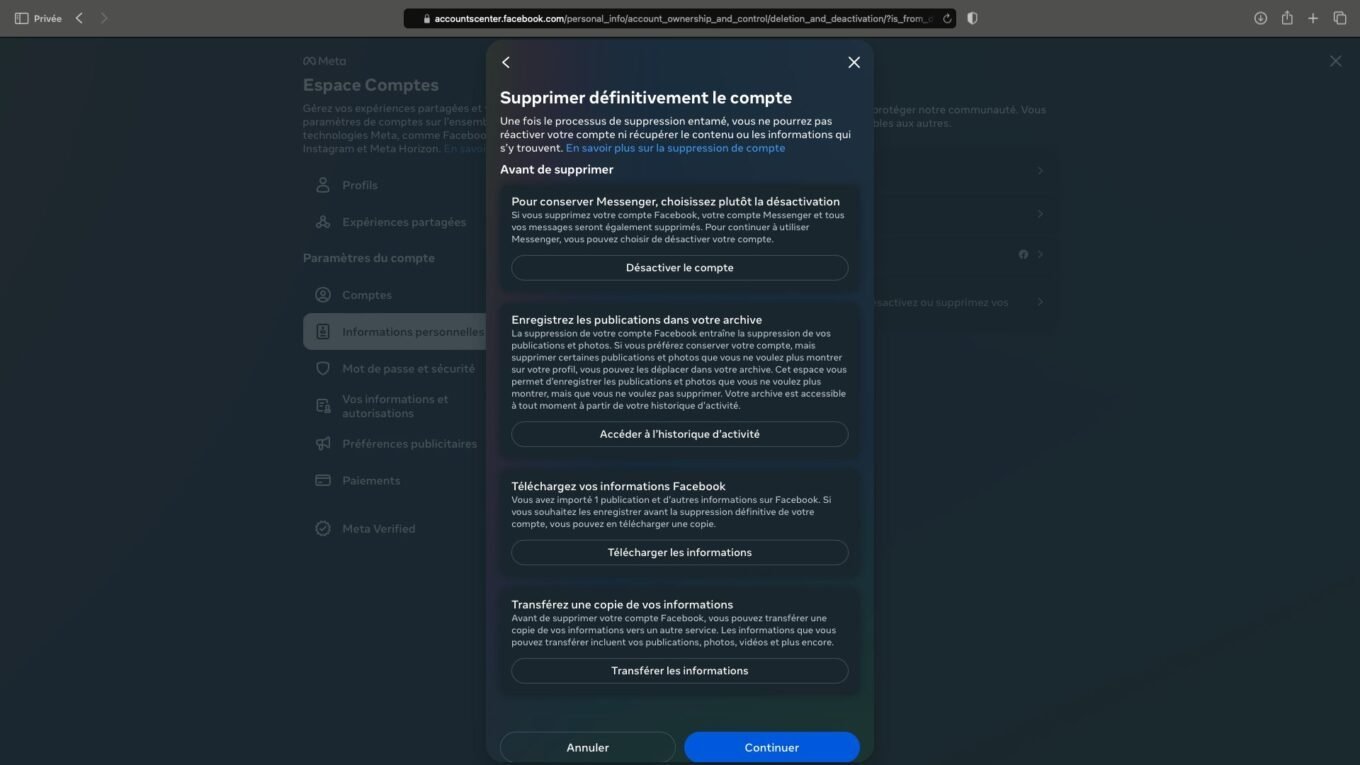Click the Meta logo in the sidebar
The image size is (1360, 765).
click(325, 61)
